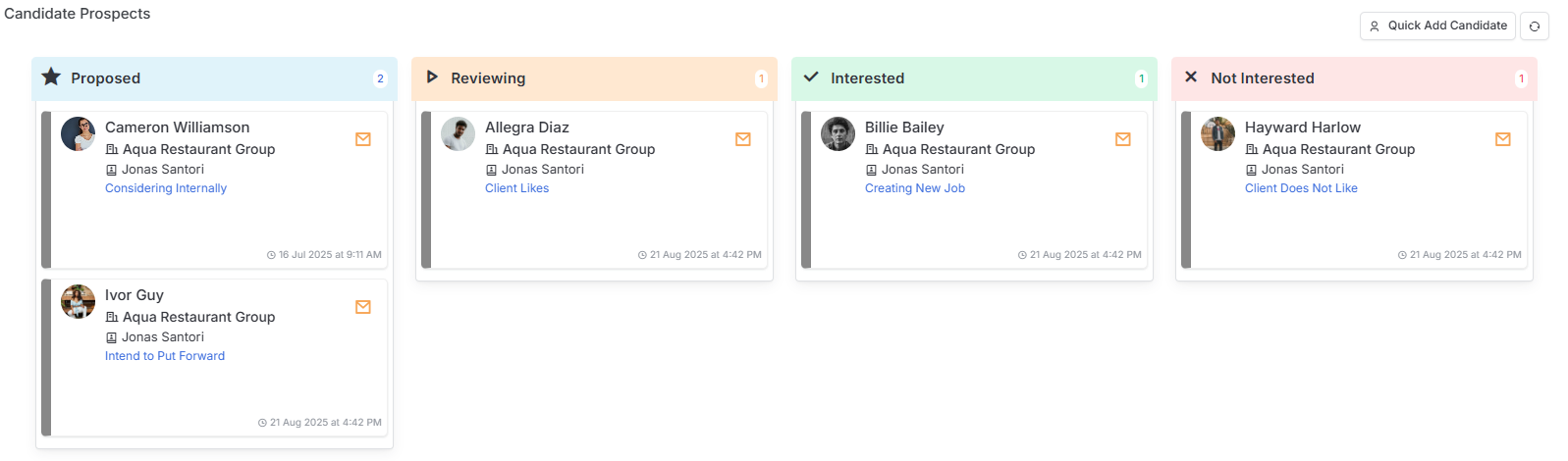Click the envelope icon on Ivor Guy's card
This screenshot has height=461, width=1568.
(363, 307)
